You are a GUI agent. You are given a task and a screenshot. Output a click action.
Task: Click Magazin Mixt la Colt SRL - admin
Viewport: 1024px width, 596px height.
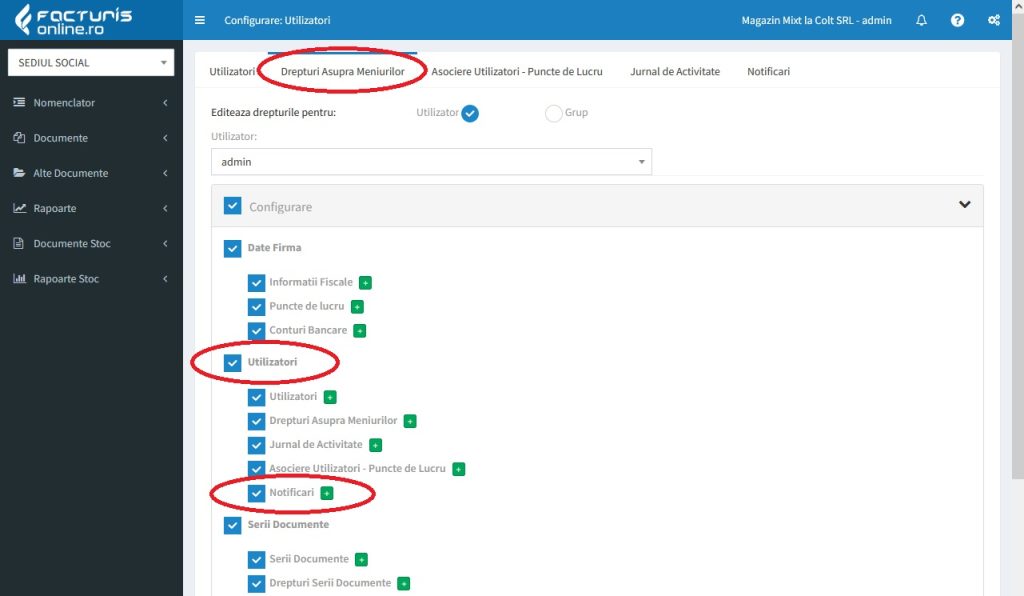click(816, 20)
